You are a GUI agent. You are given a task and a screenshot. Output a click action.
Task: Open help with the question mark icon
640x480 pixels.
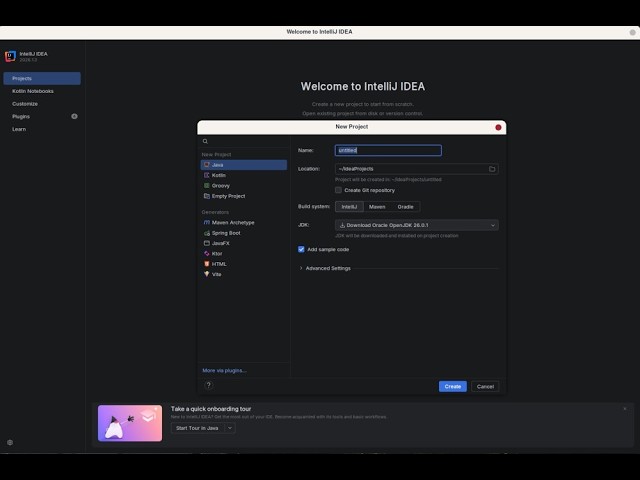pos(209,385)
